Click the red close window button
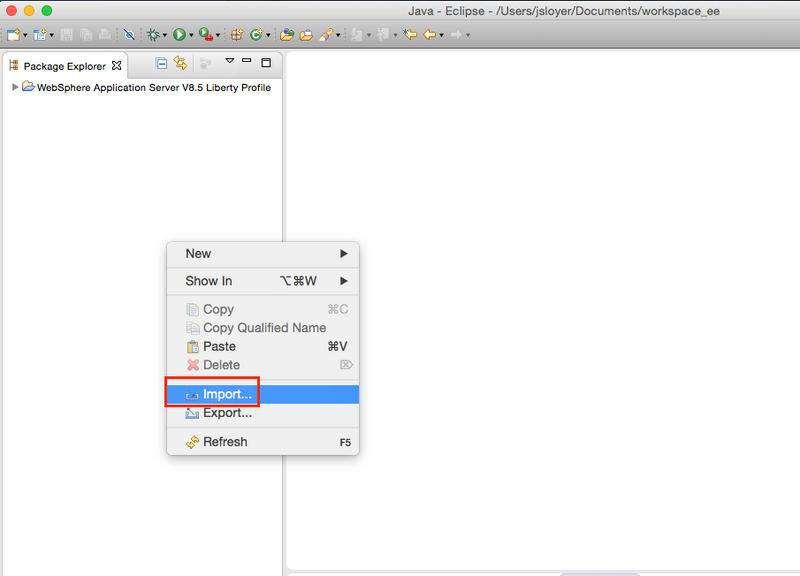This screenshot has width=800, height=576. (x=11, y=10)
